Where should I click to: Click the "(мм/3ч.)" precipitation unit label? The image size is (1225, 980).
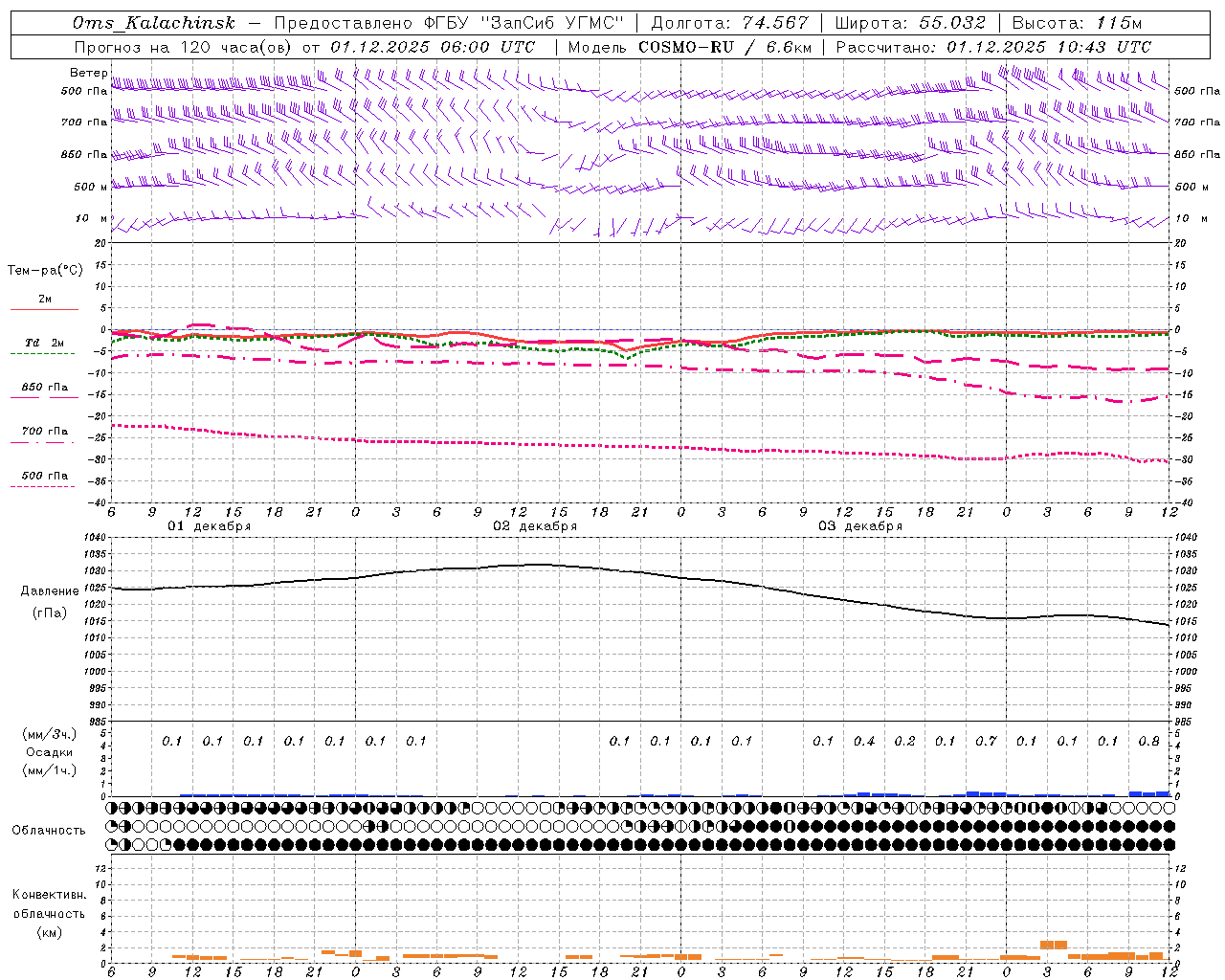point(50,734)
